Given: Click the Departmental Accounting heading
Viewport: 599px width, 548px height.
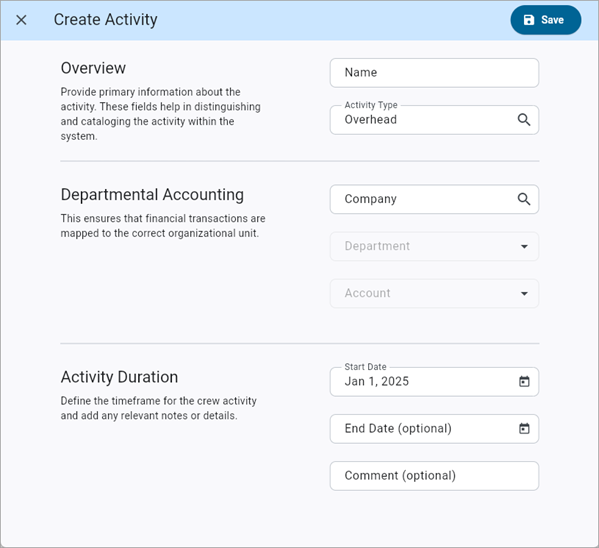Looking at the screenshot, I should click(x=152, y=195).
